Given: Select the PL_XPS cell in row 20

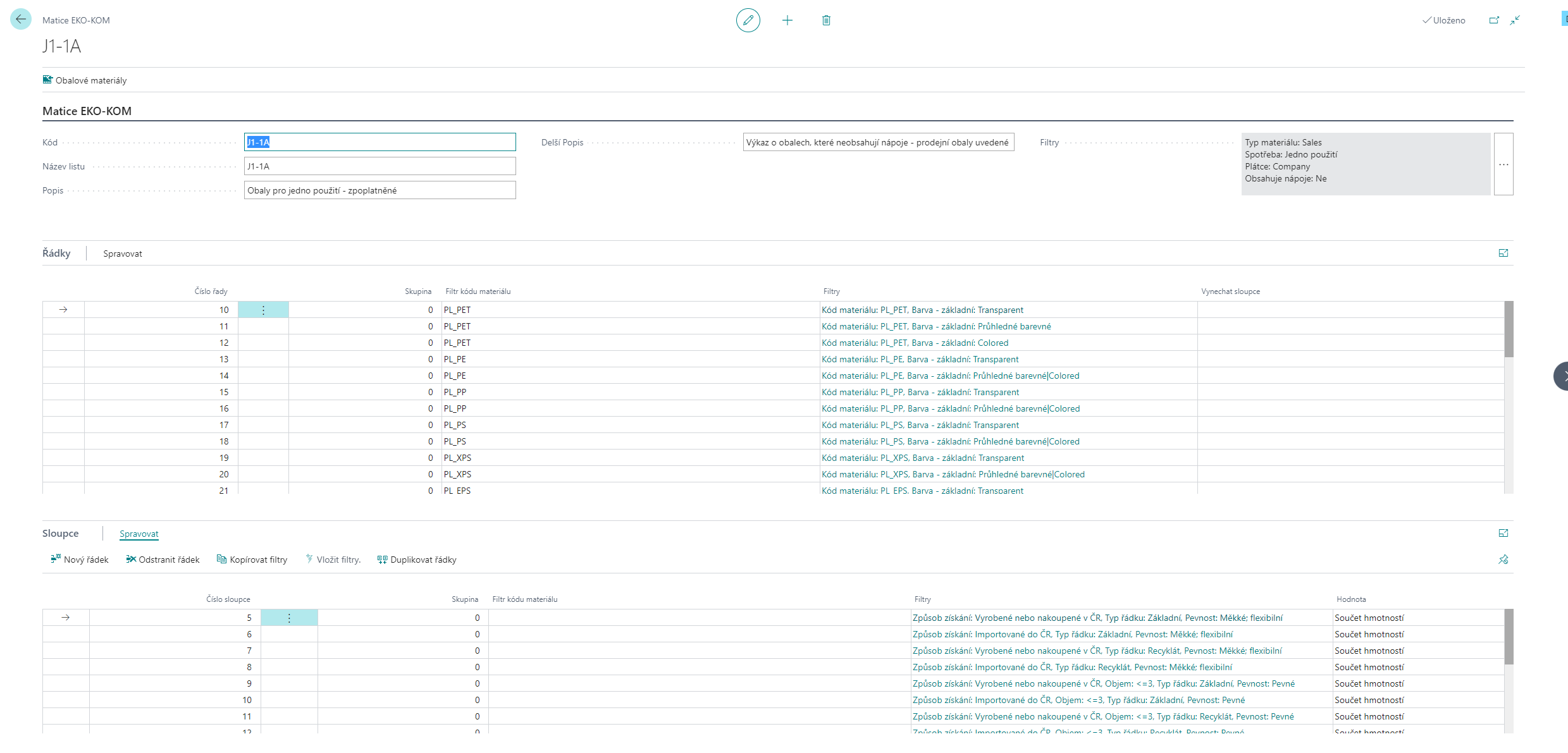Looking at the screenshot, I should point(631,474).
